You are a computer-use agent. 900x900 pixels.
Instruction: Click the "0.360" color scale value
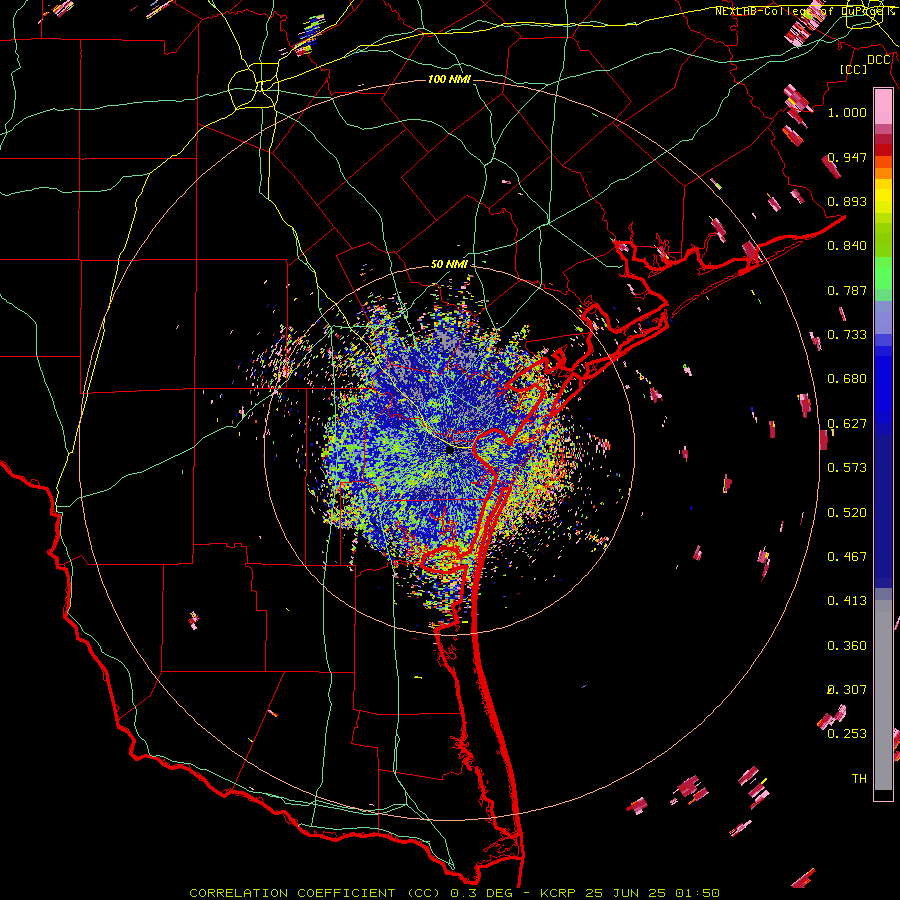click(847, 646)
